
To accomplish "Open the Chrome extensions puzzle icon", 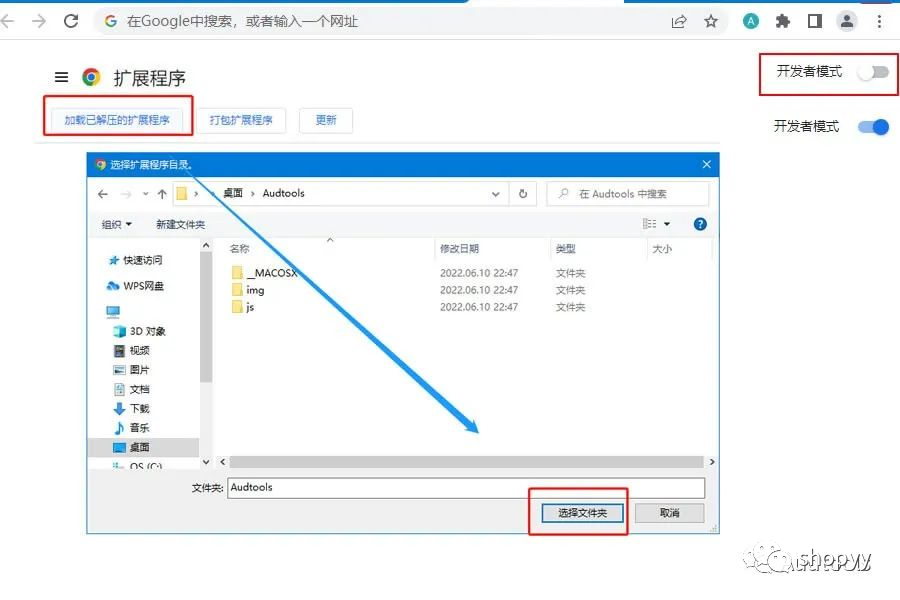I will pos(783,20).
